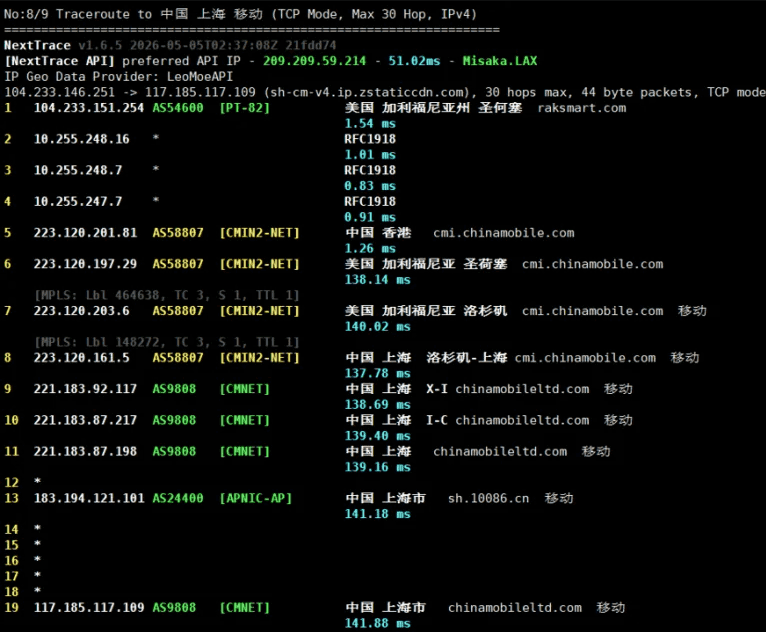Click the 138.14 ms latency value
Viewport: 766px width, 632px height.
pos(377,280)
